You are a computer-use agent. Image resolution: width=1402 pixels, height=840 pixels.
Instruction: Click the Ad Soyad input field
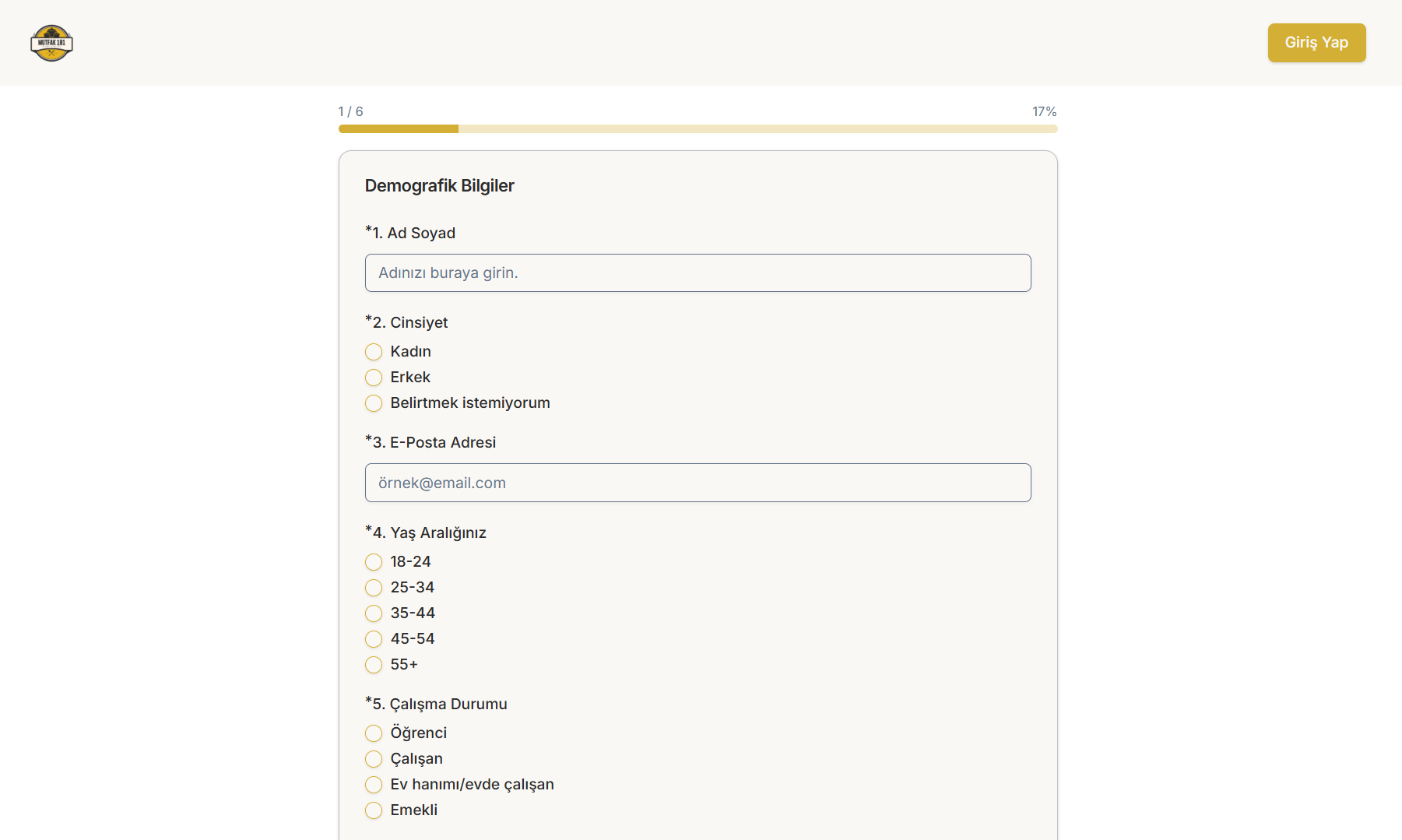[x=697, y=273]
